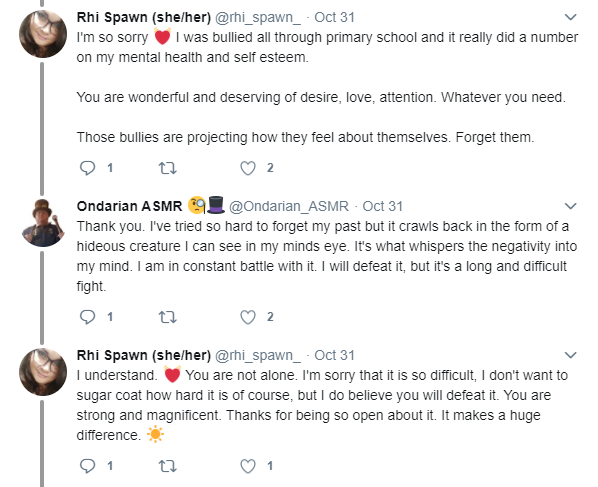Viewport: 598px width, 487px height.
Task: Retweet Rhi Spawn's first tweet
Action: tap(167, 168)
